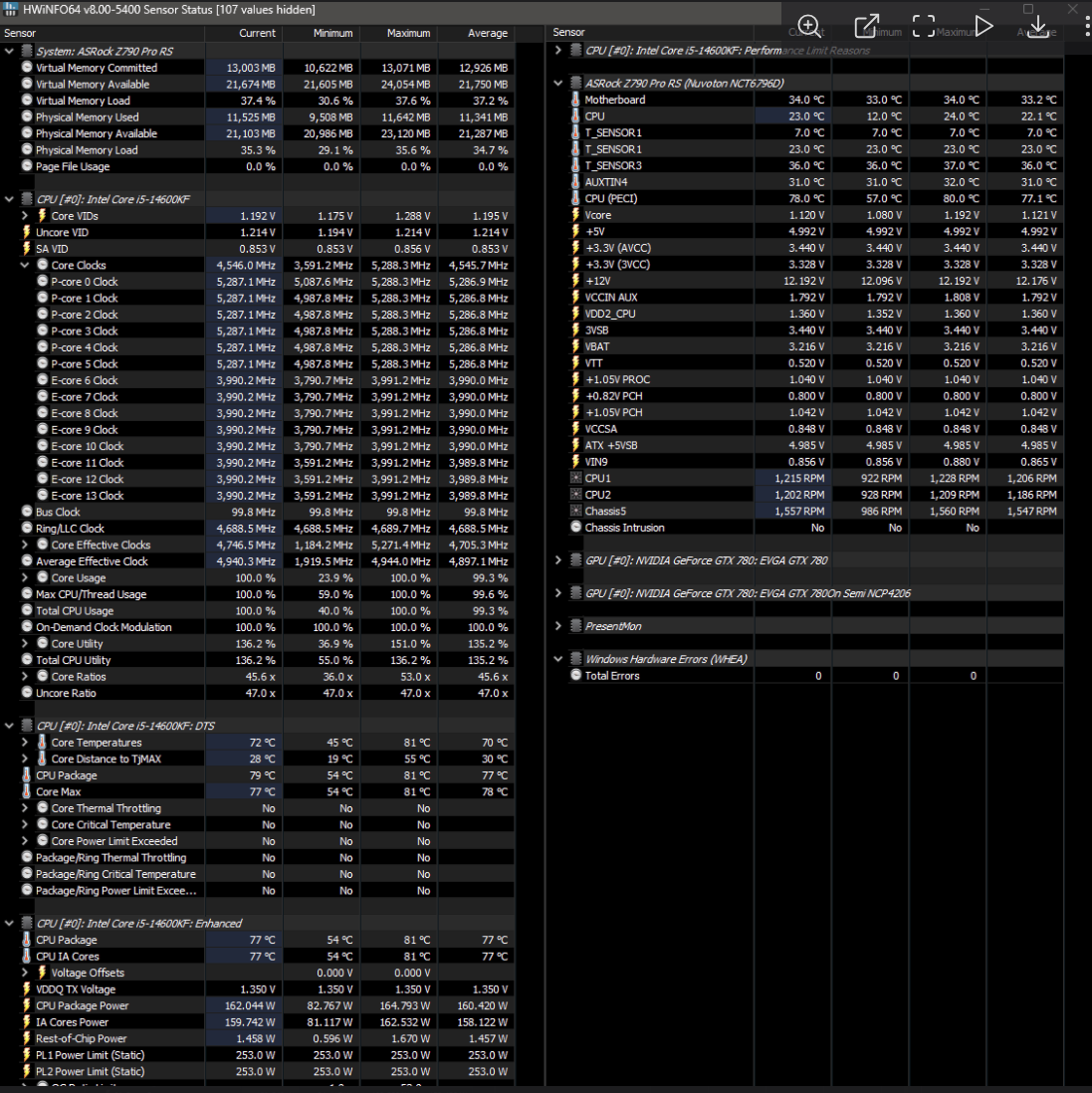Expand the GPU NVIDIA GeForce GTX 780 group
1092x1093 pixels.
[x=558, y=560]
